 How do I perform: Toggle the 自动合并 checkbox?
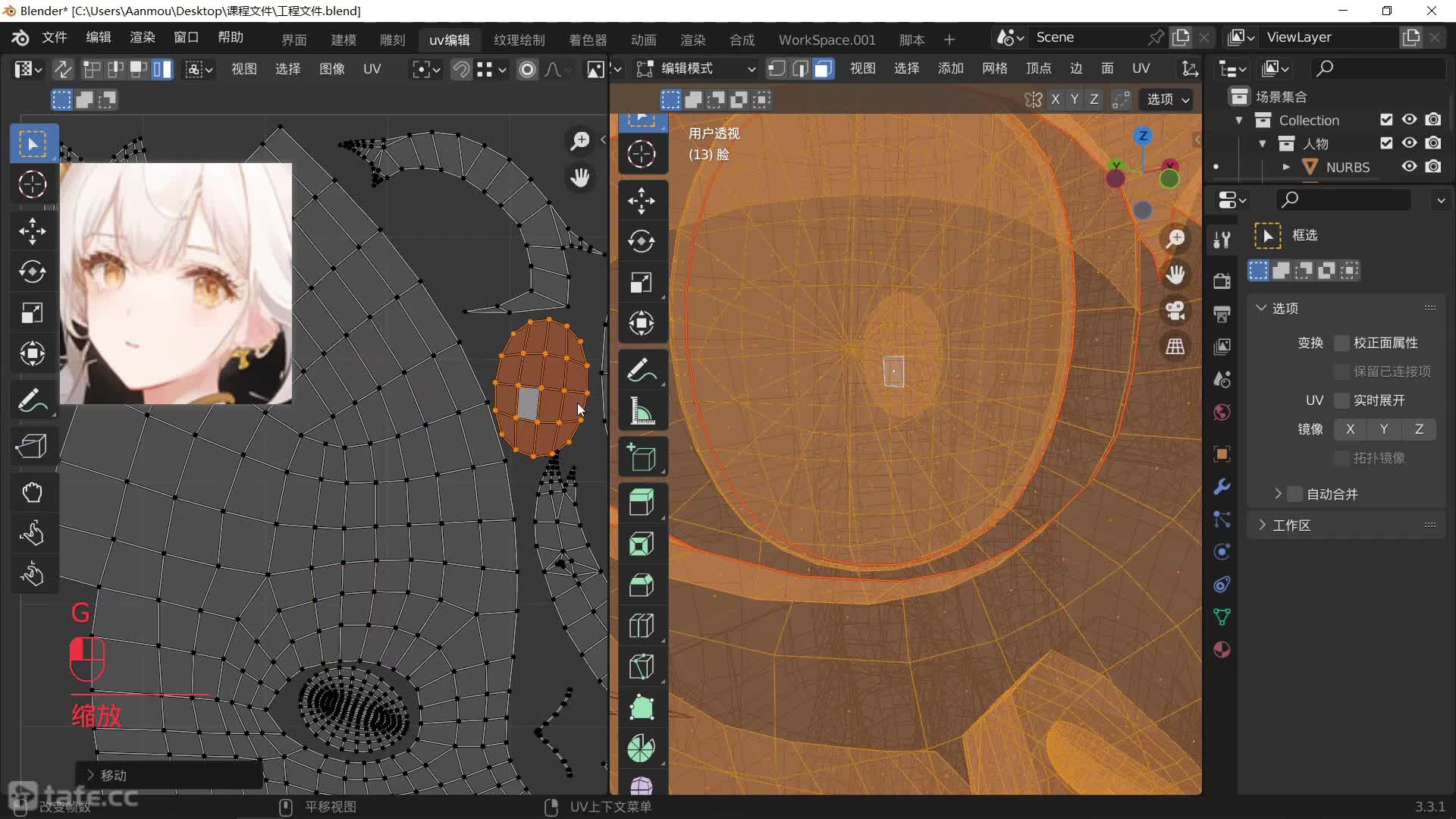coord(1295,494)
